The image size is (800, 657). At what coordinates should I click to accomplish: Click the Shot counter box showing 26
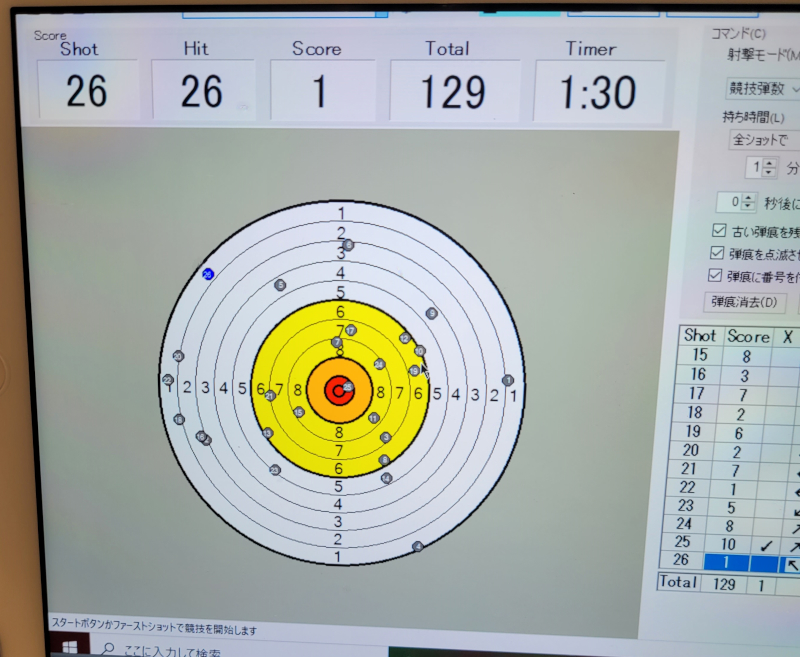[x=87, y=90]
